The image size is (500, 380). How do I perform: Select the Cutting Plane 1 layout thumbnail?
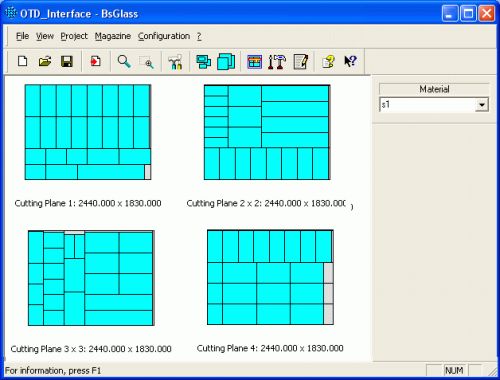(x=88, y=132)
